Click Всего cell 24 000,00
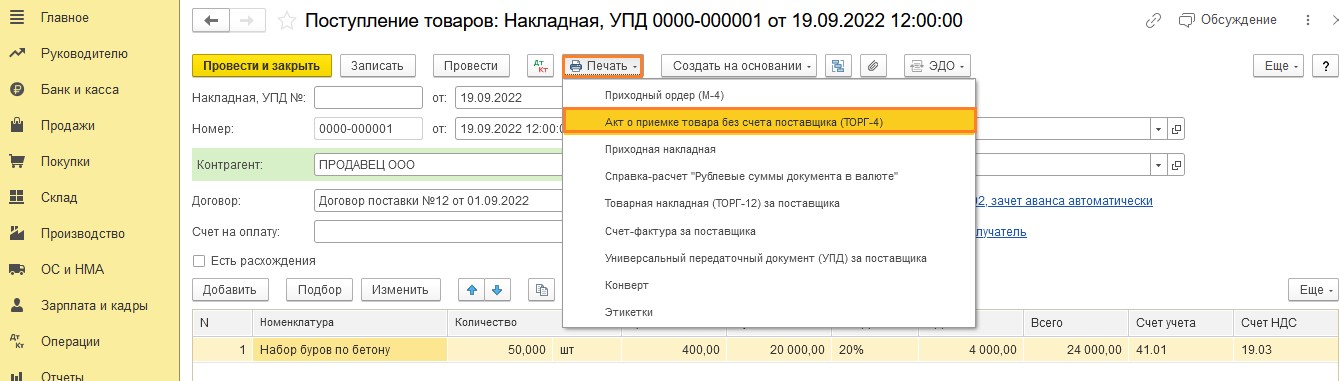 pyautogui.click(x=1074, y=349)
